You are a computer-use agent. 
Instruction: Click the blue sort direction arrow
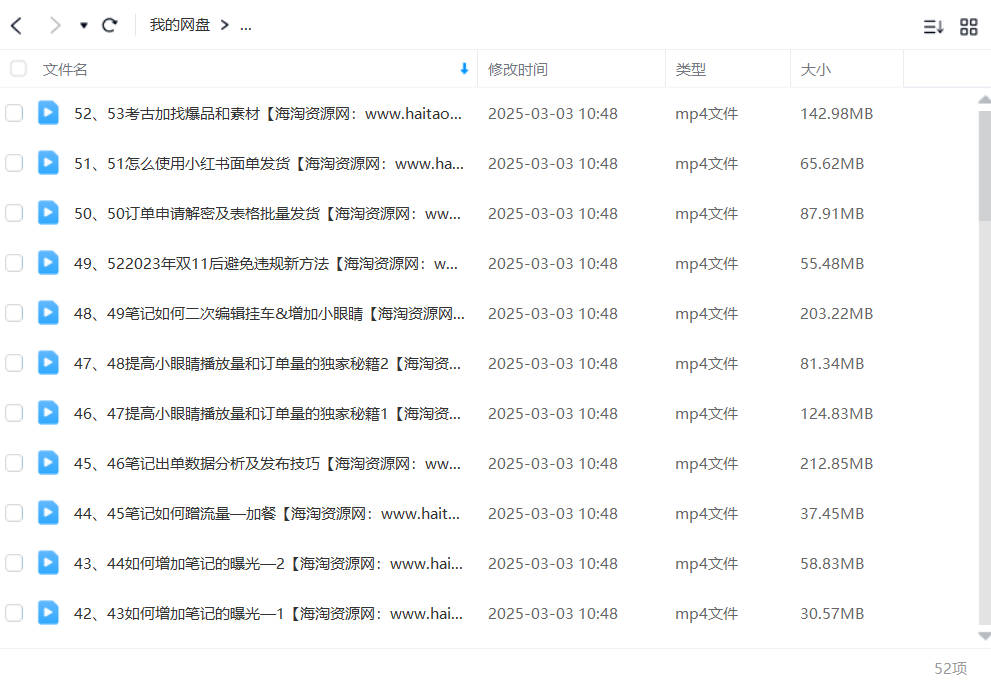point(464,69)
